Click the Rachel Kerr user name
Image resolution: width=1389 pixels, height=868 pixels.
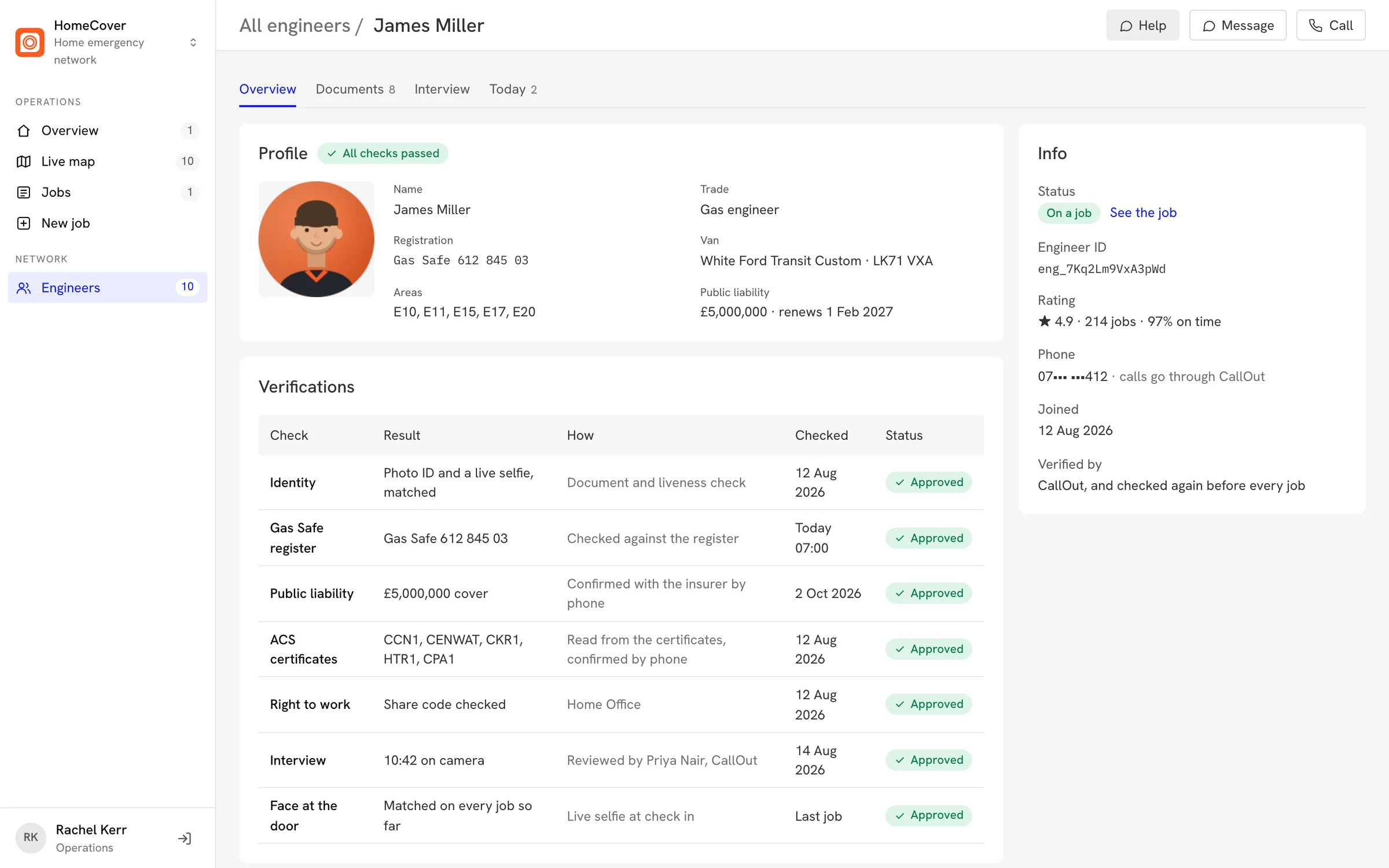[91, 830]
